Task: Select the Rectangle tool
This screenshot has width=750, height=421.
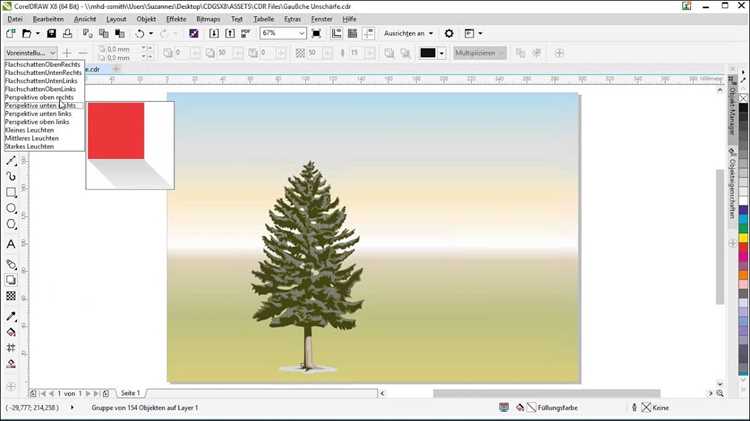Action: (11, 193)
